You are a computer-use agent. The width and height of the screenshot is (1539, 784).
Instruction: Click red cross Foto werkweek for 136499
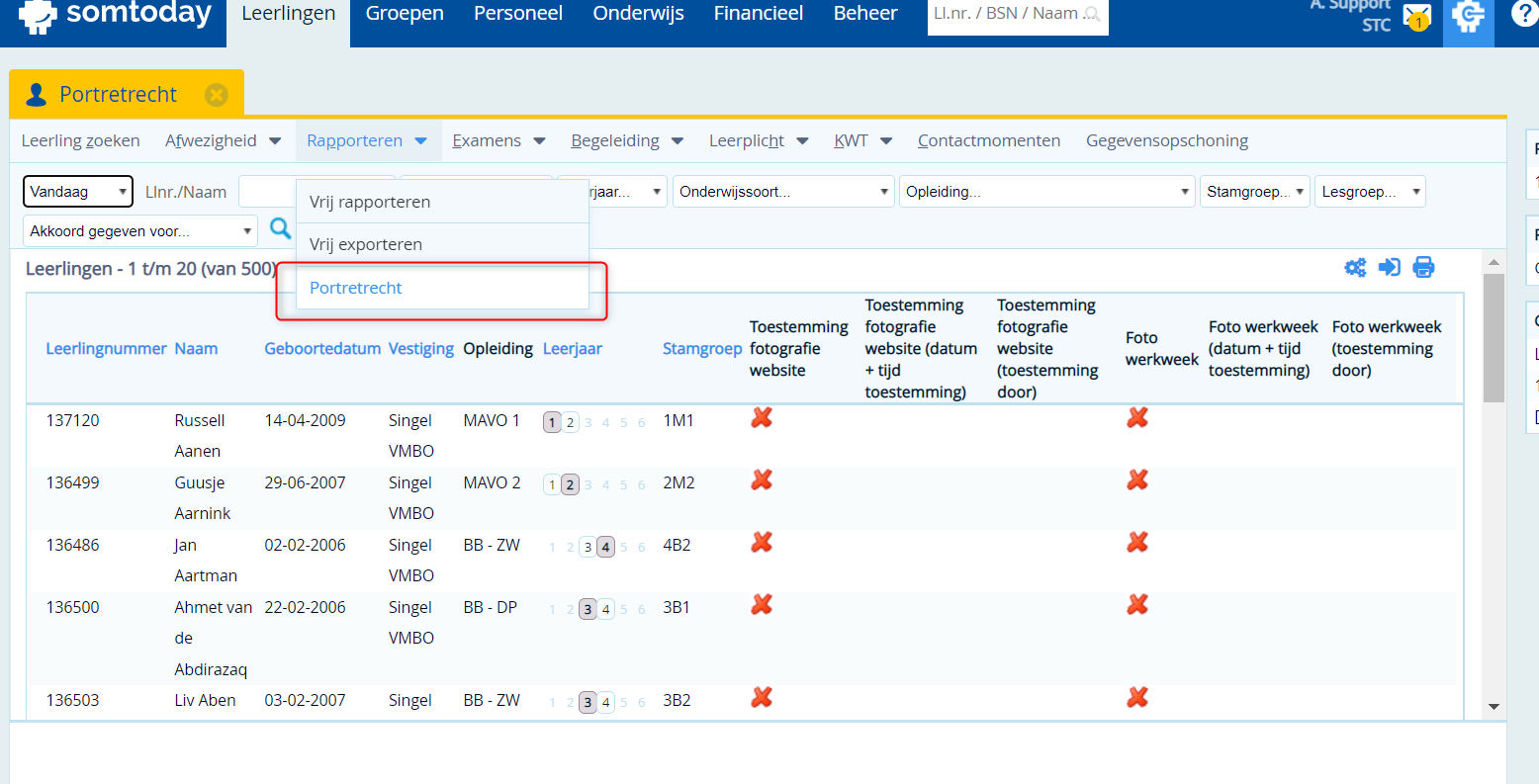tap(1137, 480)
